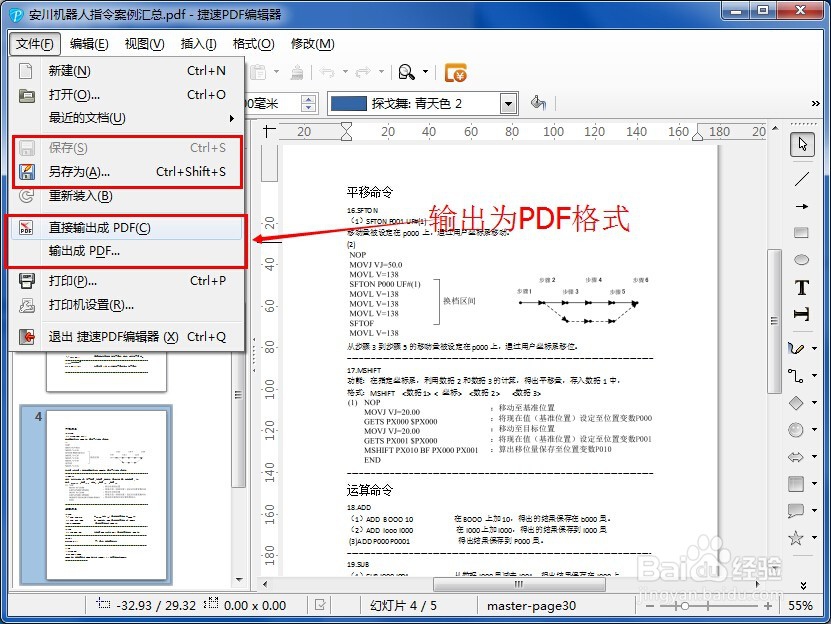Click the format paintbrush toolbar icon
The width and height of the screenshot is (831, 624).
297,72
